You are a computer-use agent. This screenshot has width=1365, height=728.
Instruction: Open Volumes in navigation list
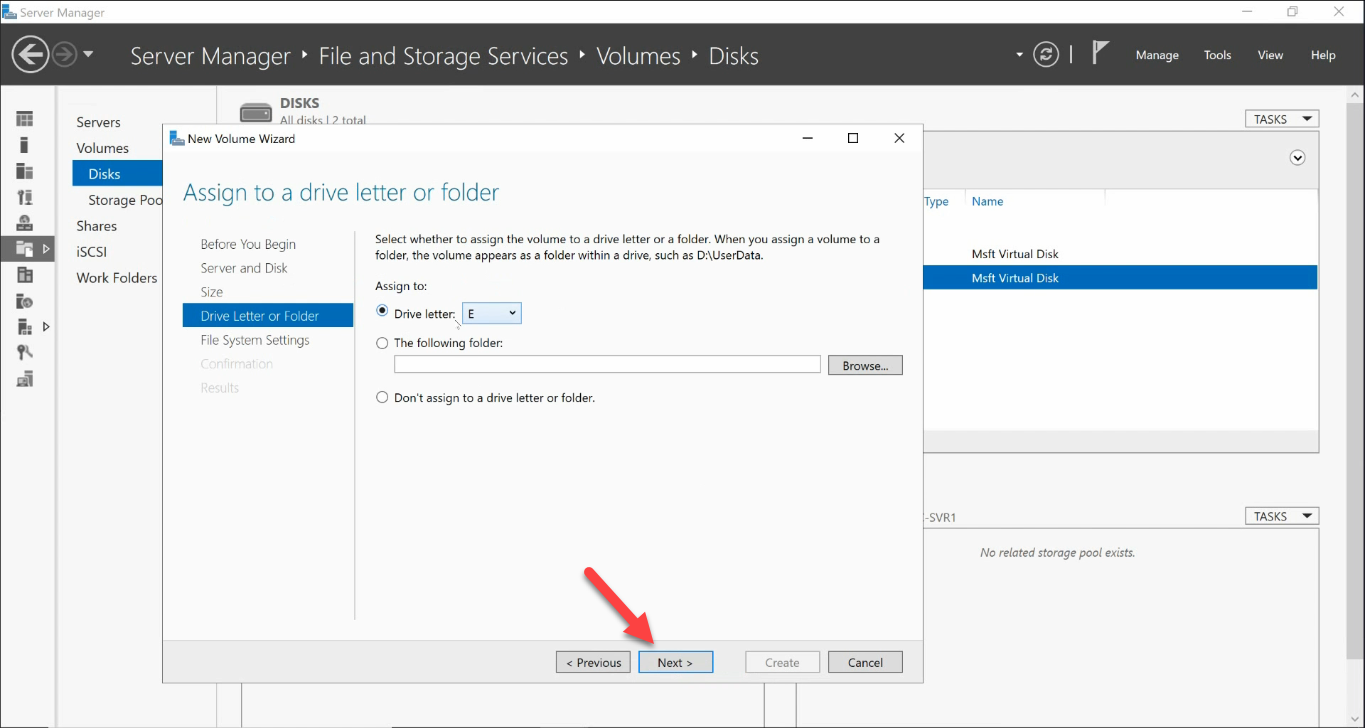click(102, 148)
